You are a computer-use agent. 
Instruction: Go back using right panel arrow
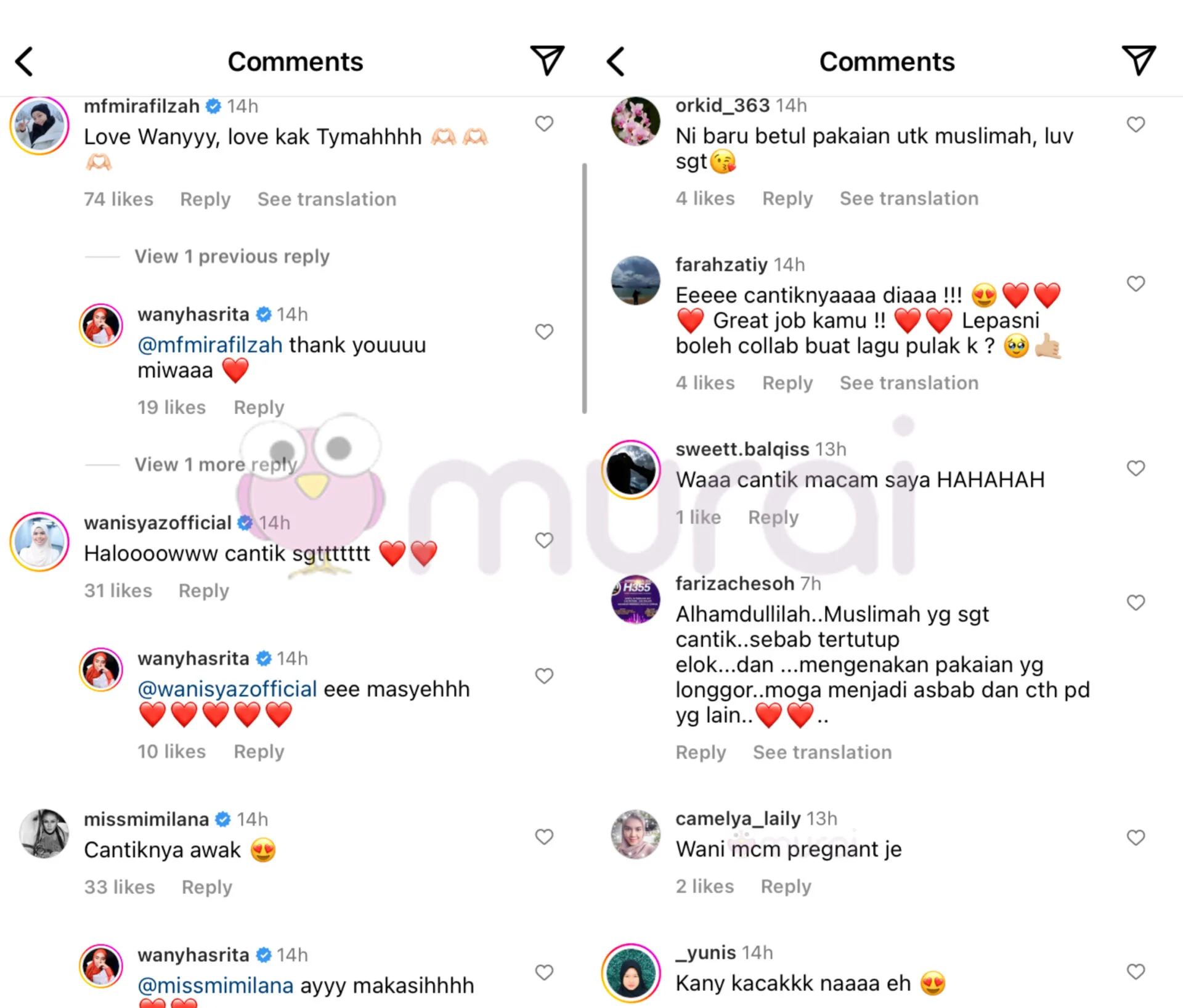(616, 62)
